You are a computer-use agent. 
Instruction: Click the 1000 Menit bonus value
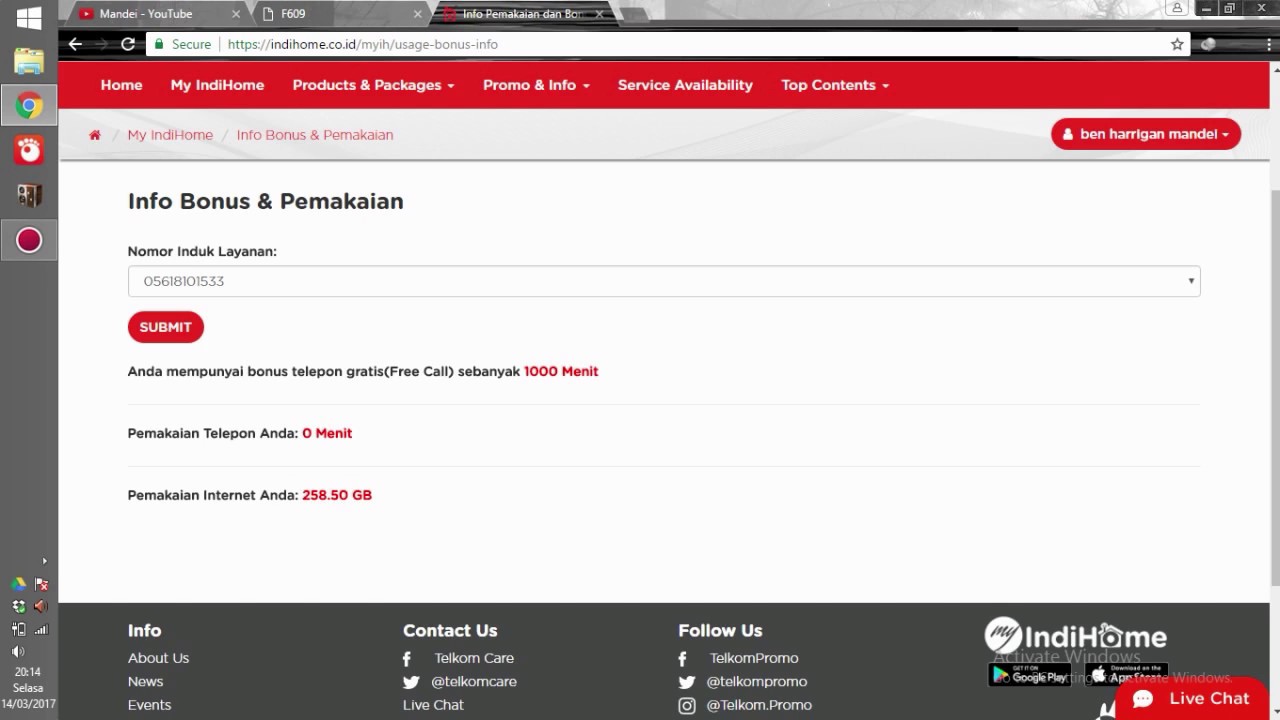coord(561,371)
